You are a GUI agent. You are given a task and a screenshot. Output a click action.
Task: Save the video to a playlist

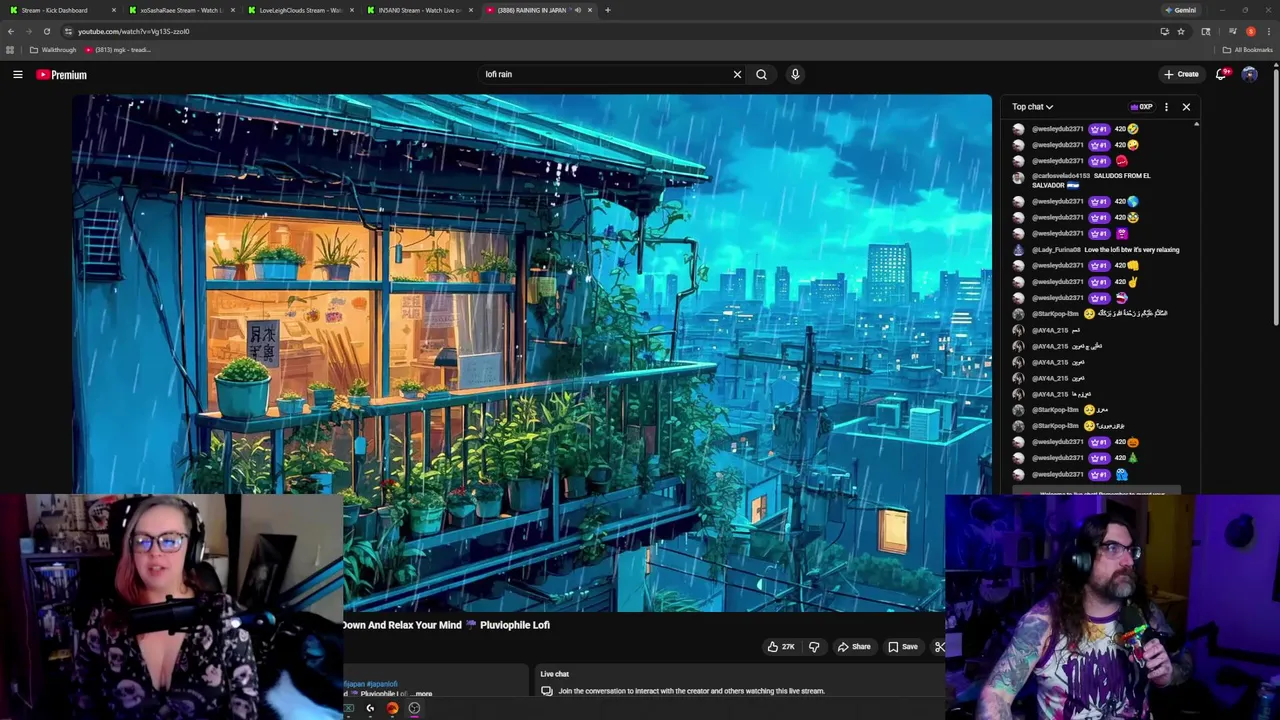(x=903, y=647)
